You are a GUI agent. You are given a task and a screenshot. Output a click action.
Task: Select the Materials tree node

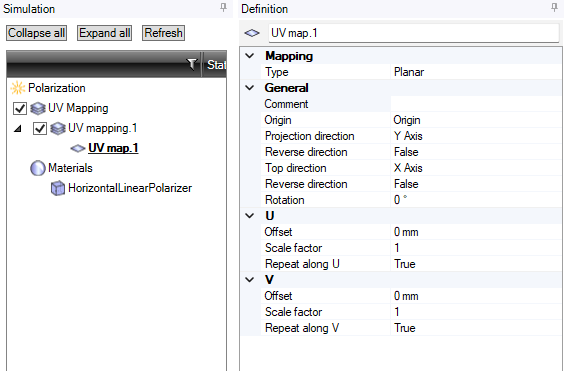click(70, 168)
